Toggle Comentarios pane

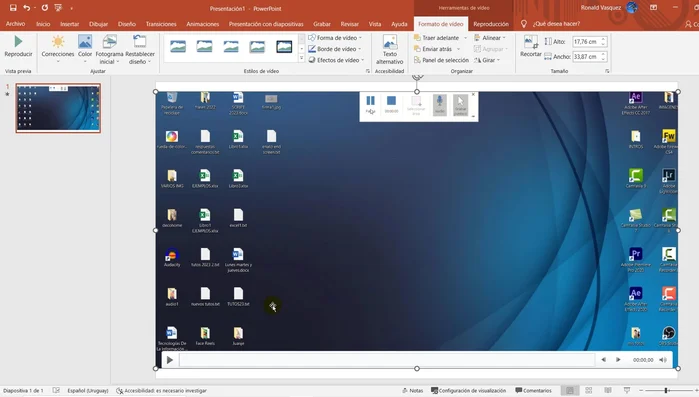pyautogui.click(x=534, y=391)
